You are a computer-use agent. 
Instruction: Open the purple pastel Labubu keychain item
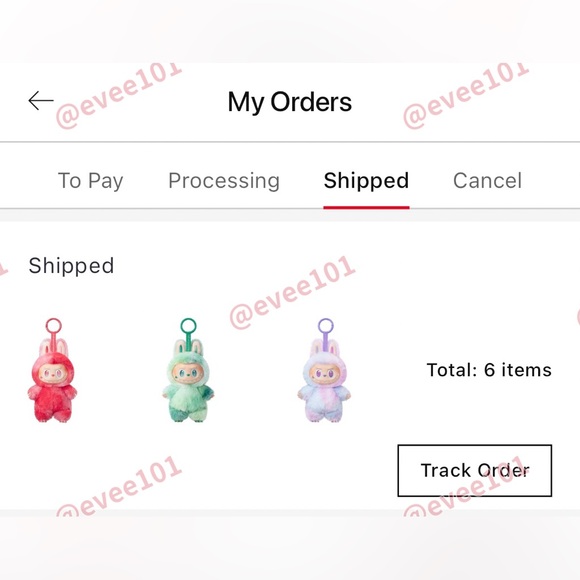tap(324, 370)
